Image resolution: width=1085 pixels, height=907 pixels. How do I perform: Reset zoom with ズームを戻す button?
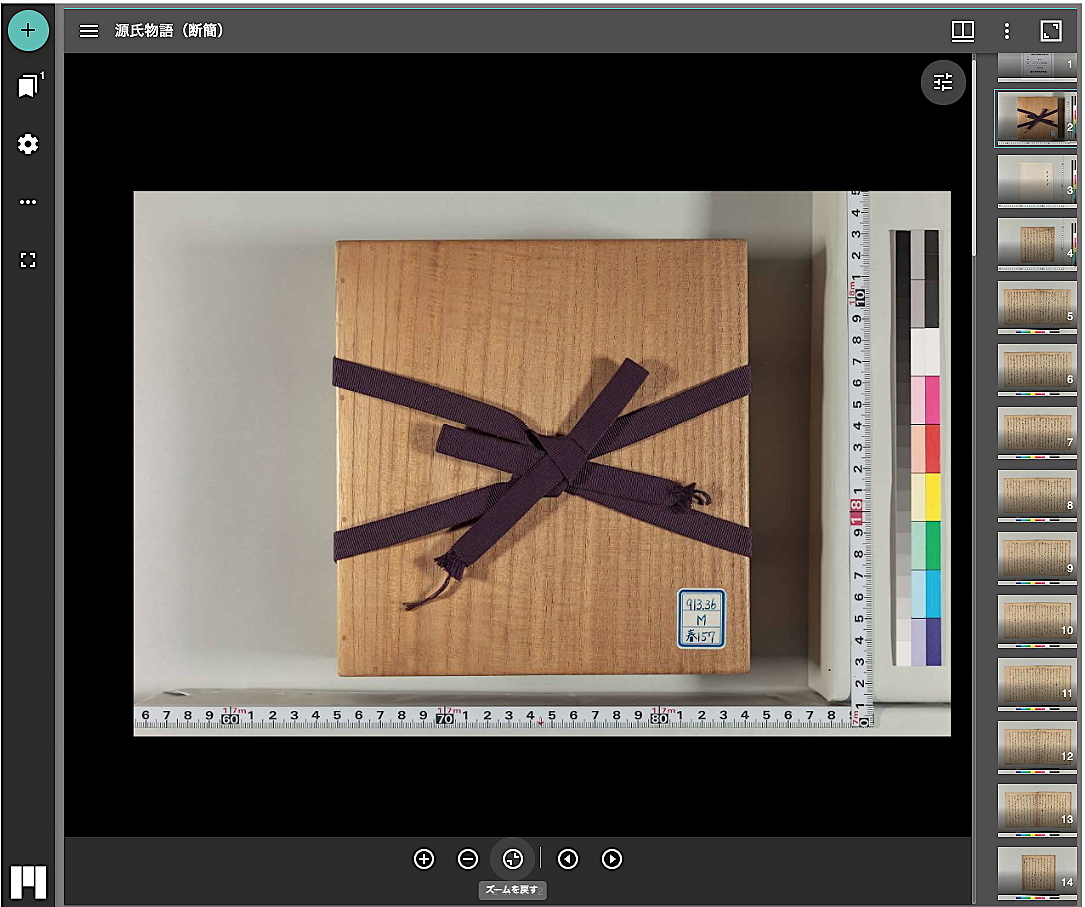(513, 859)
